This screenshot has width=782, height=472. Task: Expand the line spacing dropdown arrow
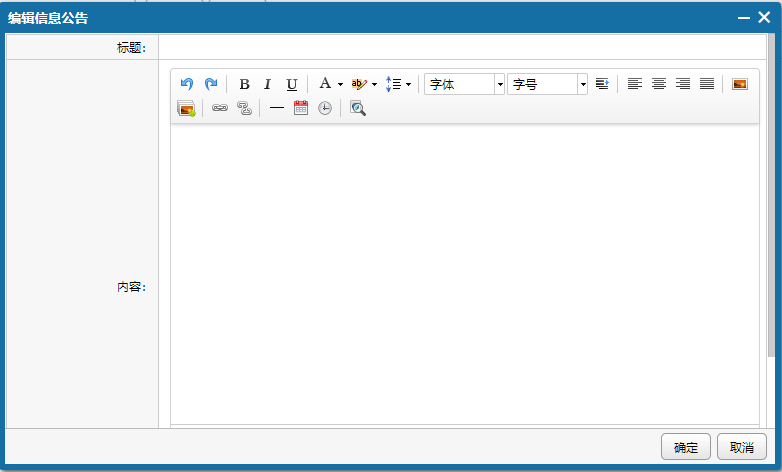point(408,84)
